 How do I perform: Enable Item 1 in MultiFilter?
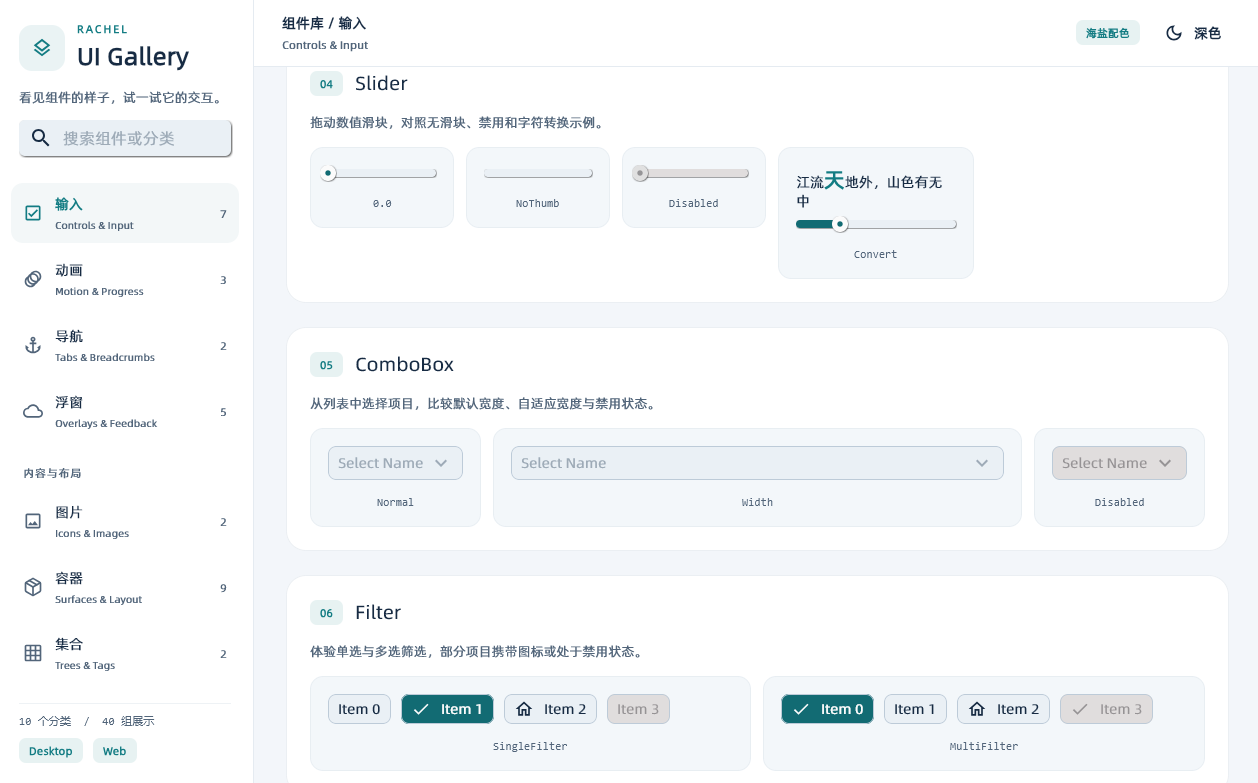915,709
